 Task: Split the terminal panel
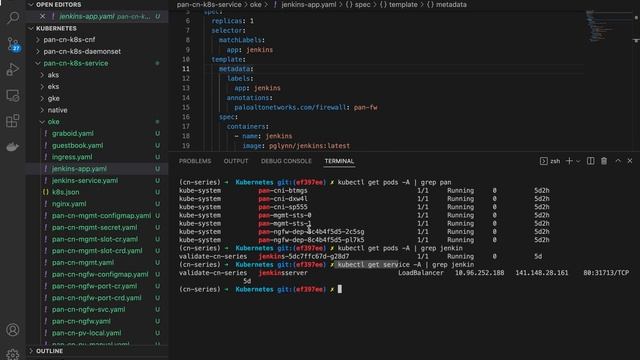591,161
